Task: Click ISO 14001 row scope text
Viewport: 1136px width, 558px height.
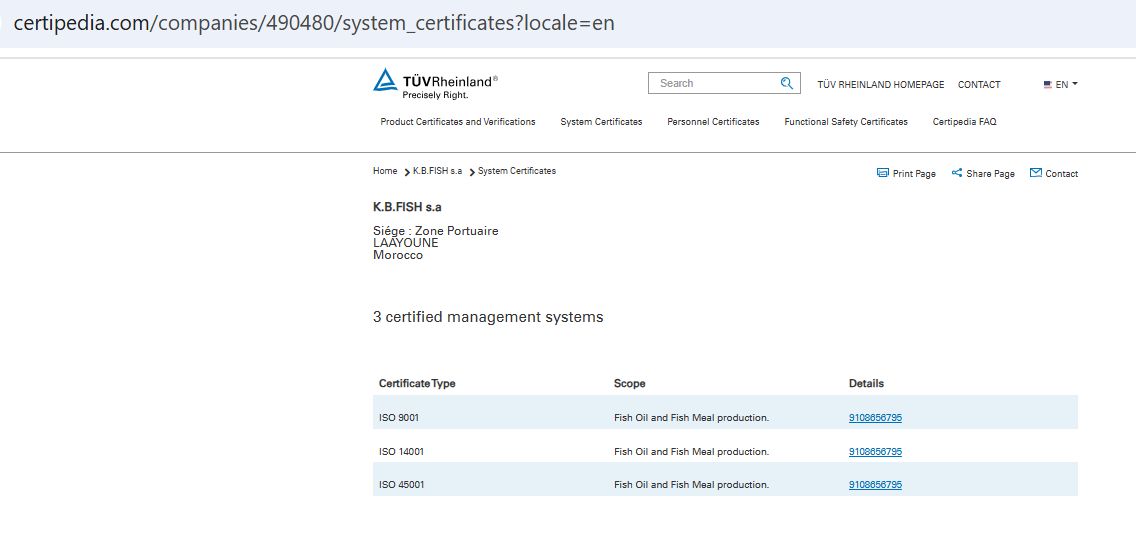Action: click(x=691, y=451)
